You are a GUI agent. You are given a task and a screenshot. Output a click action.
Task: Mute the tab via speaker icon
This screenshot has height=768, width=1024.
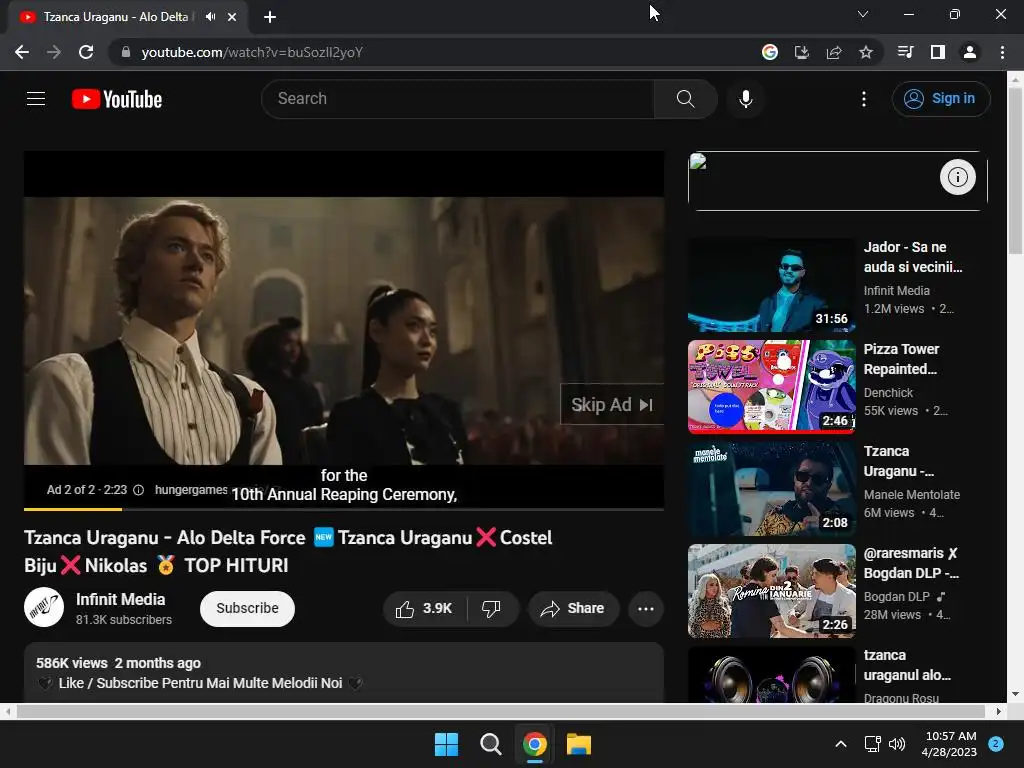coord(210,17)
